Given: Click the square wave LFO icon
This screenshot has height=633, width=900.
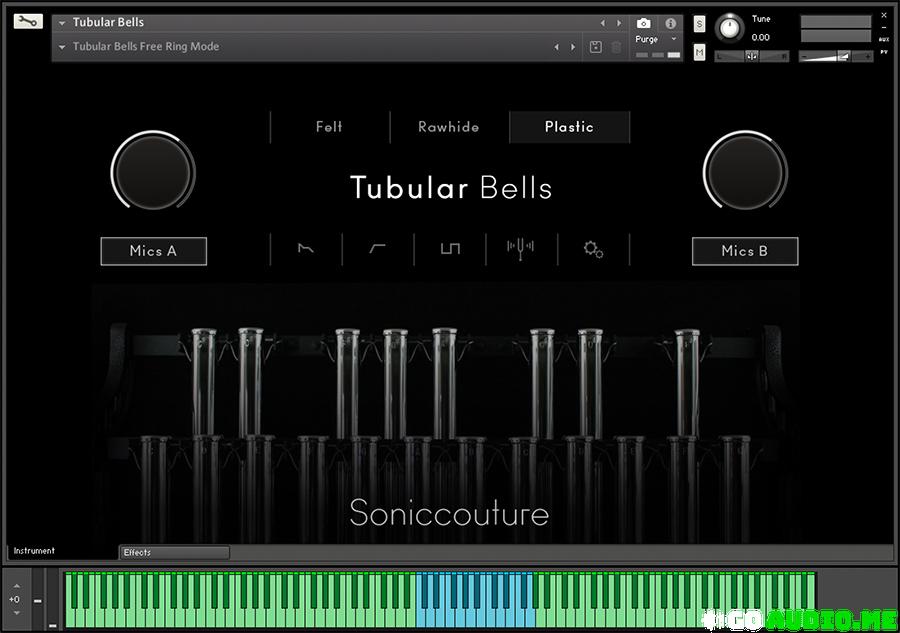Looking at the screenshot, I should (450, 249).
